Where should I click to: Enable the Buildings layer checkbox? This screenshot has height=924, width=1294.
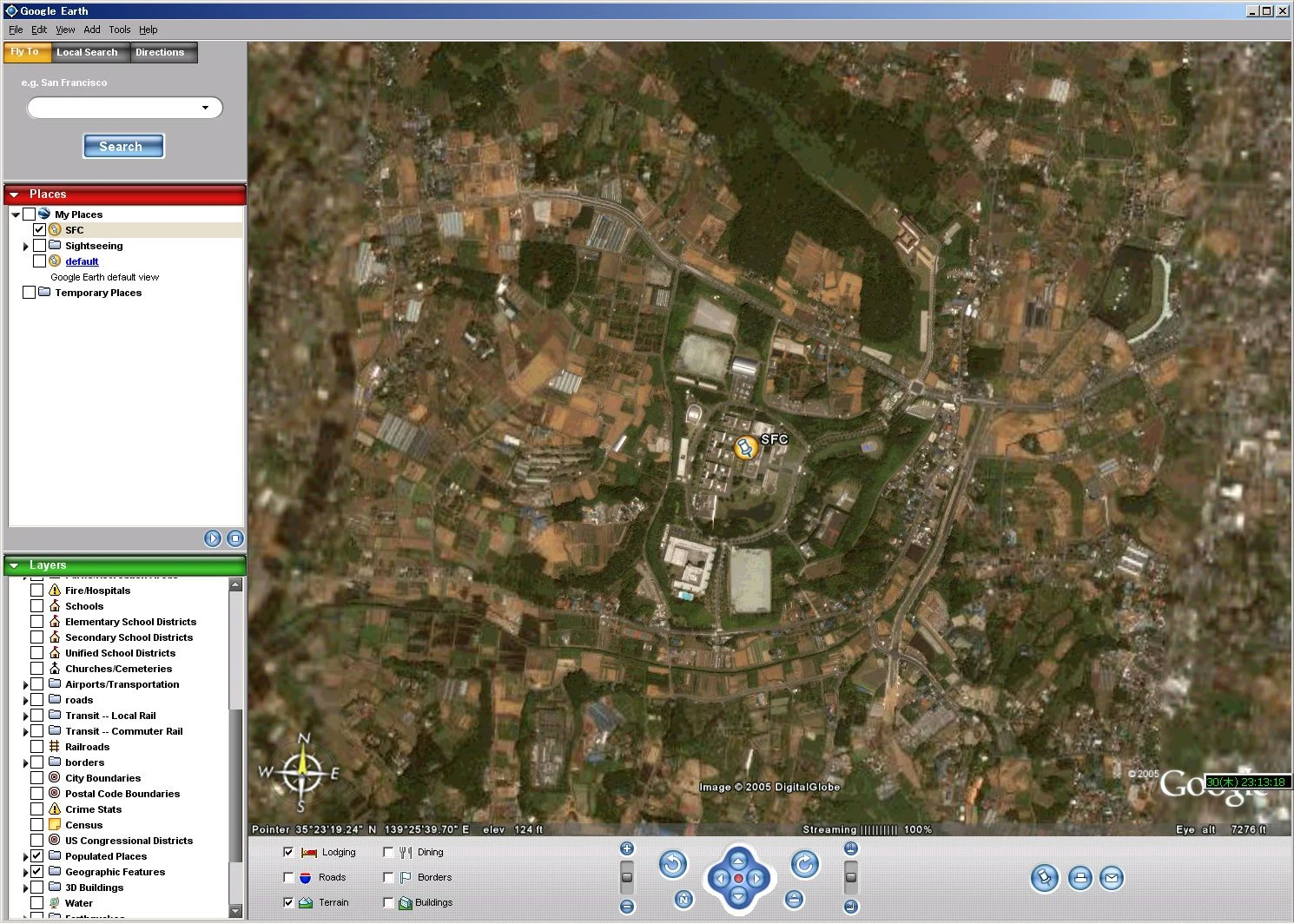pos(388,902)
